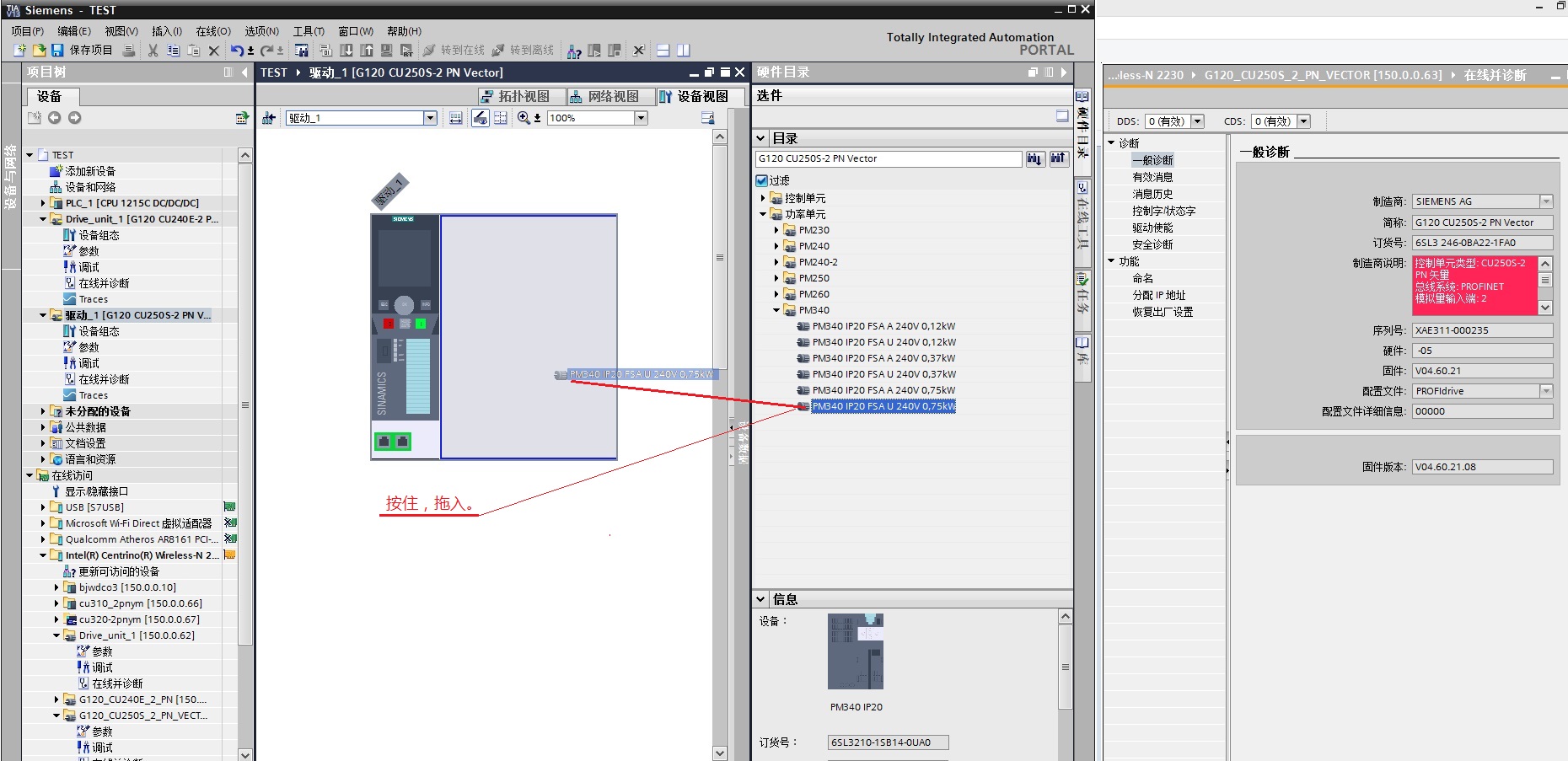Collapse the PM340 folder
1568x761 pixels.
click(x=776, y=310)
